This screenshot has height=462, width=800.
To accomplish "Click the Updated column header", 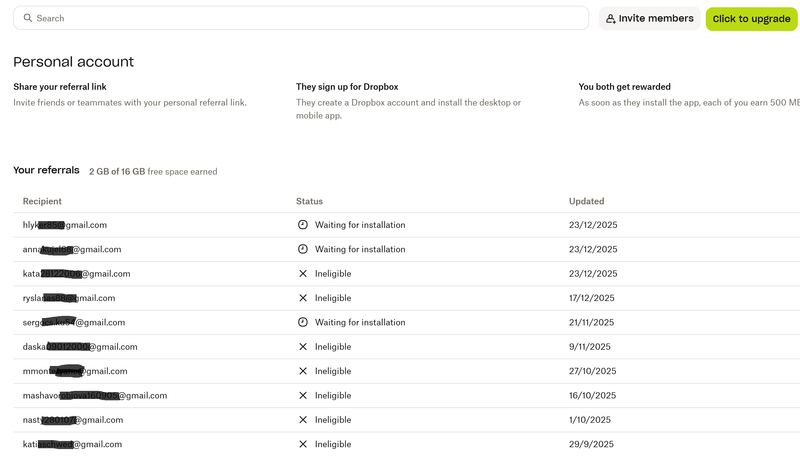I will click(x=586, y=201).
